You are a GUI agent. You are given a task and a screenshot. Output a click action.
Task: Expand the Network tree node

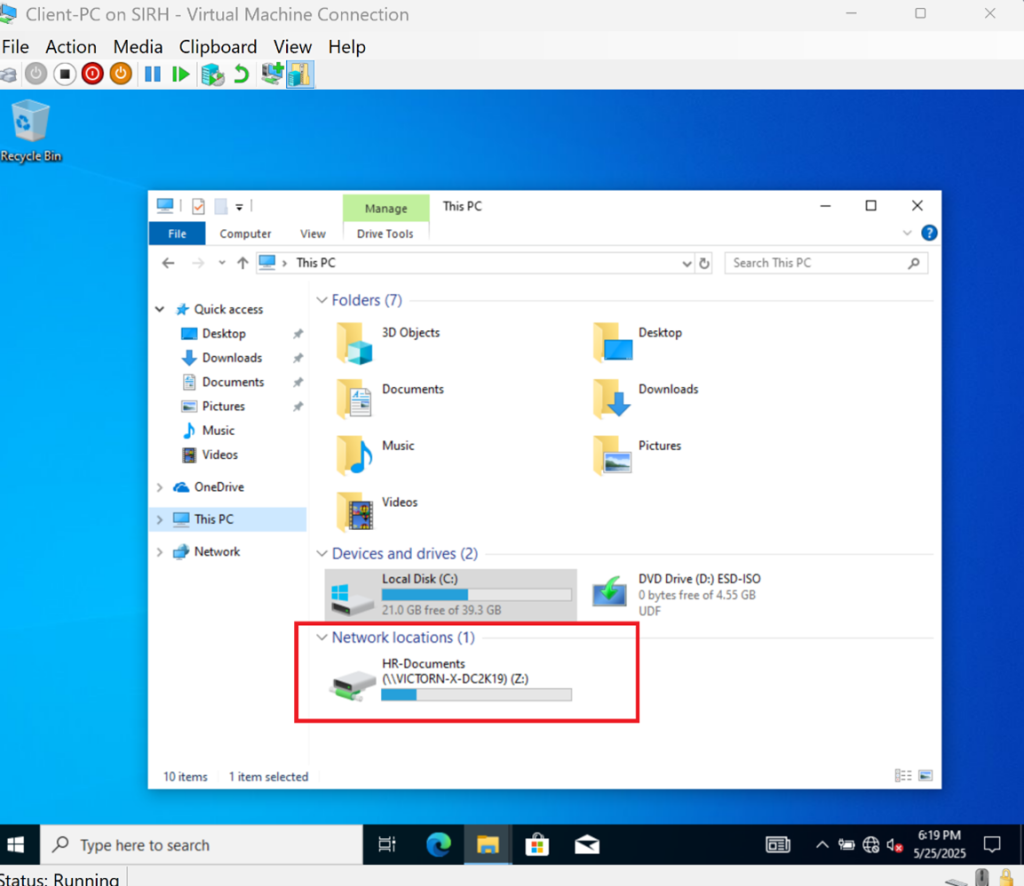[160, 552]
